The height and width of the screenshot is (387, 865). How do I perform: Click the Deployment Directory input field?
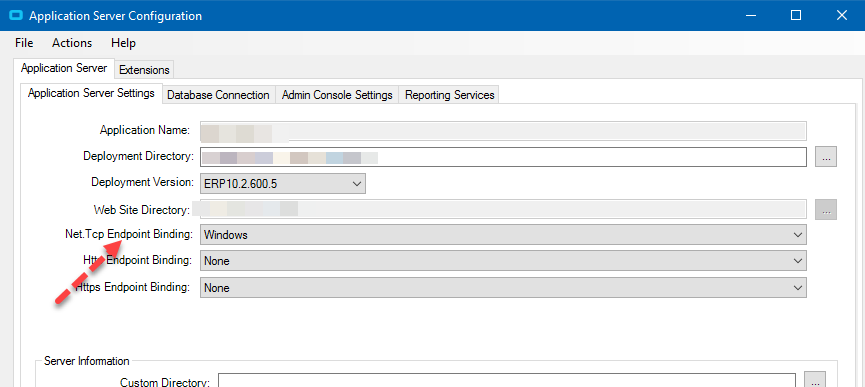pos(503,157)
